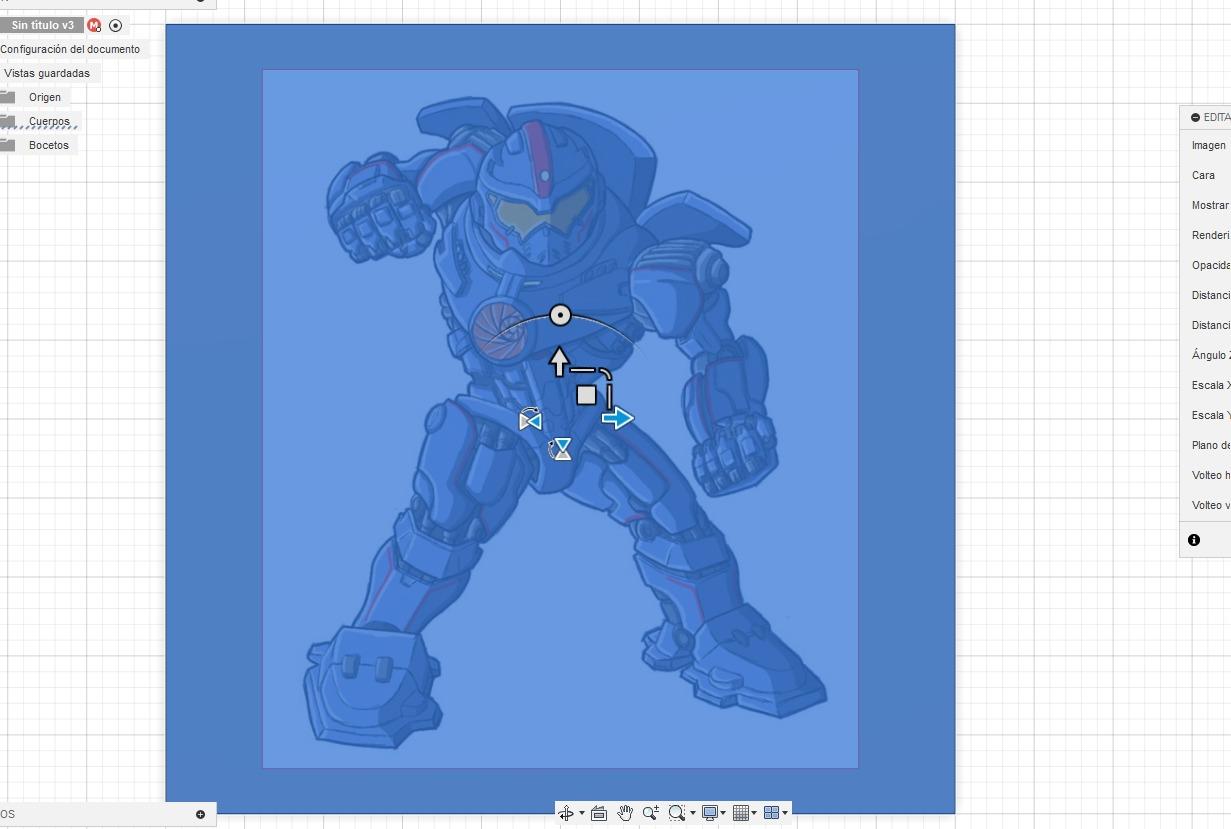Expand the Display Settings dropdown arrow
Image resolution: width=1231 pixels, height=829 pixels.
(x=723, y=813)
